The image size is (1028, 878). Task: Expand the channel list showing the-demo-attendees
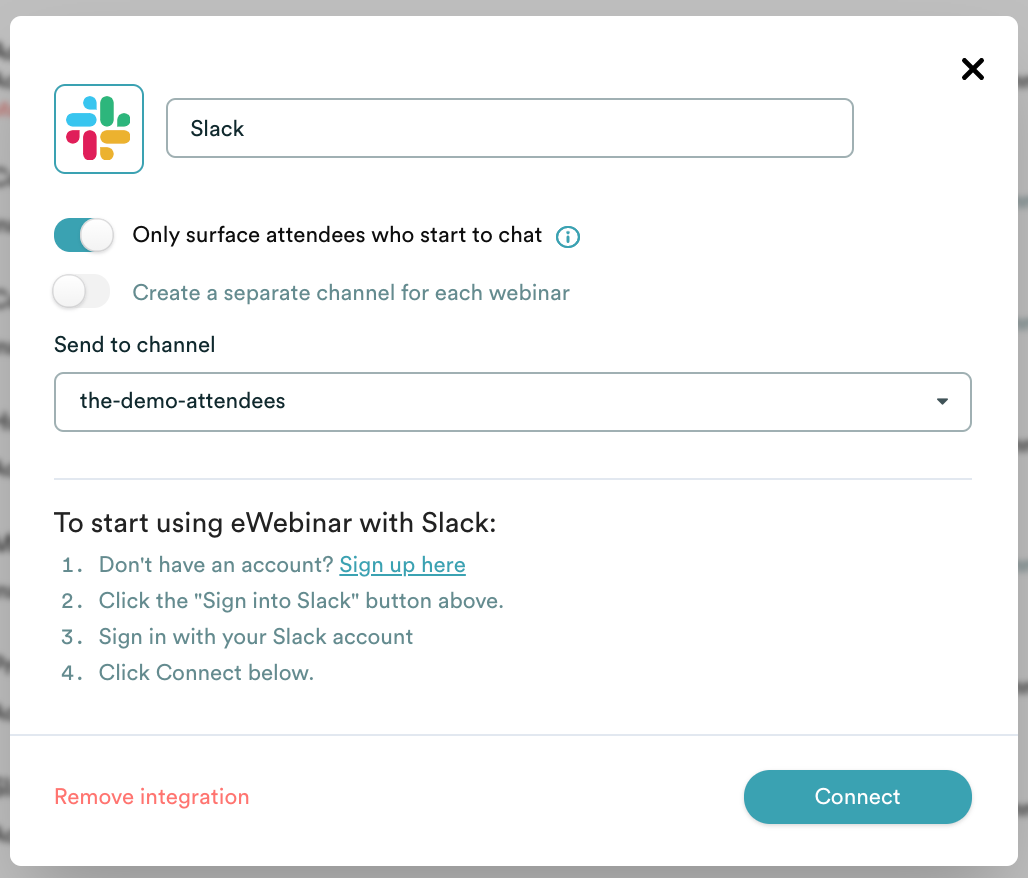coord(513,401)
